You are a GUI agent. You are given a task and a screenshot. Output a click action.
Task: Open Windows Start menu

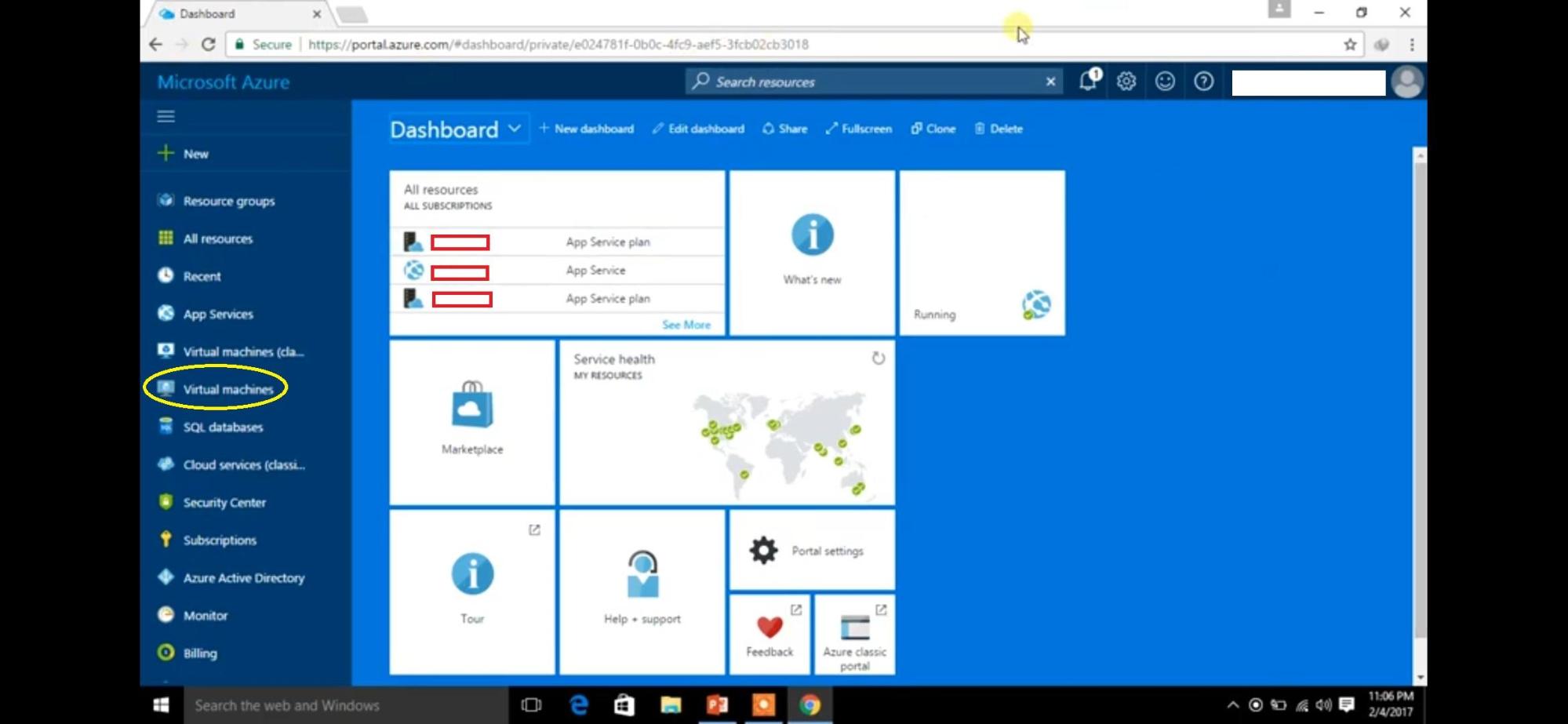(161, 705)
